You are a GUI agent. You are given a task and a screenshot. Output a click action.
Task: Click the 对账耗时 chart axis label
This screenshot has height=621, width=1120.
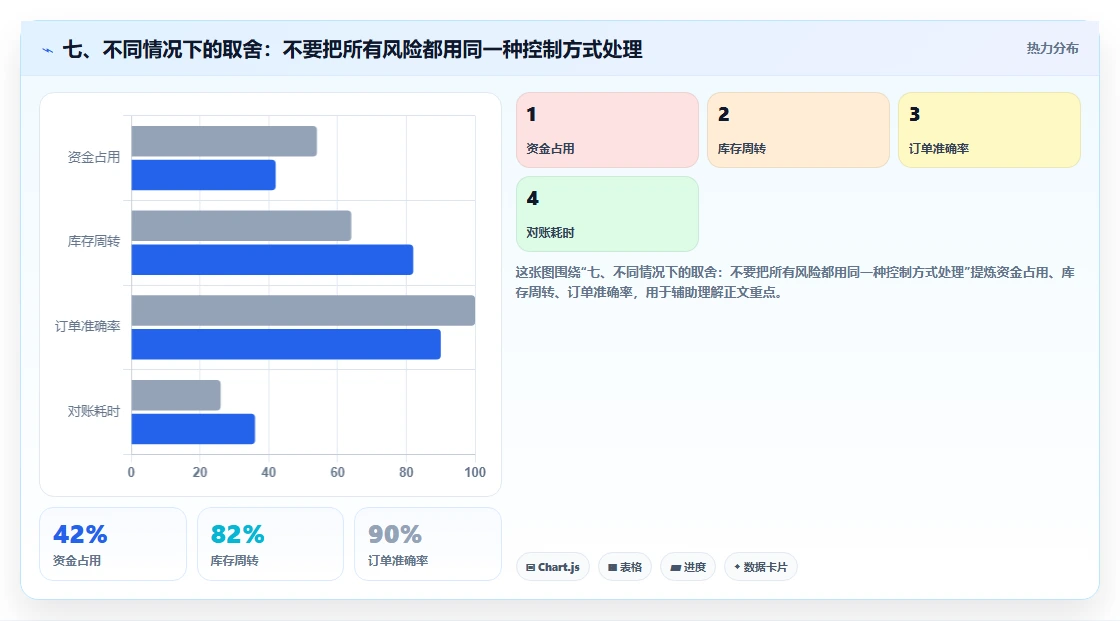click(x=94, y=411)
